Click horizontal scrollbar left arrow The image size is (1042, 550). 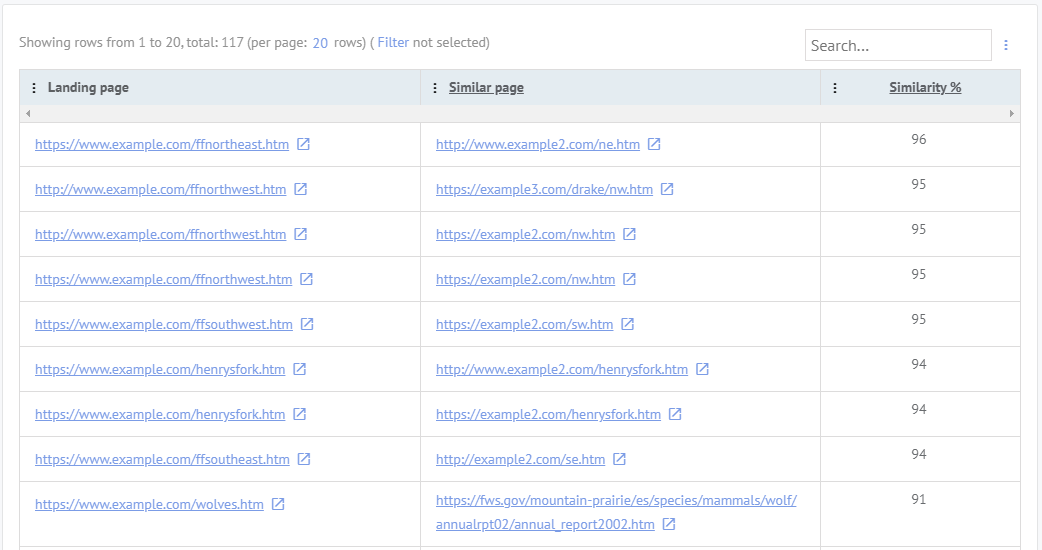[x=28, y=114]
